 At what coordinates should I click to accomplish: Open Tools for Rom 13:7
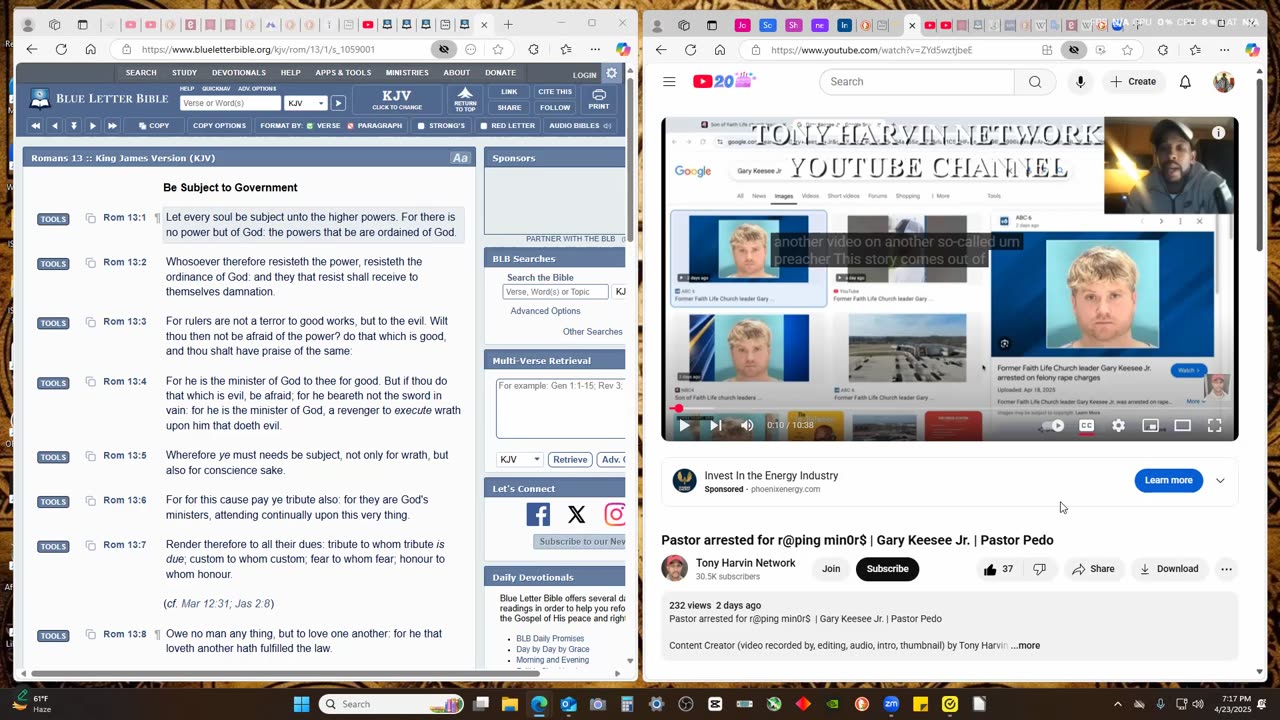53,546
